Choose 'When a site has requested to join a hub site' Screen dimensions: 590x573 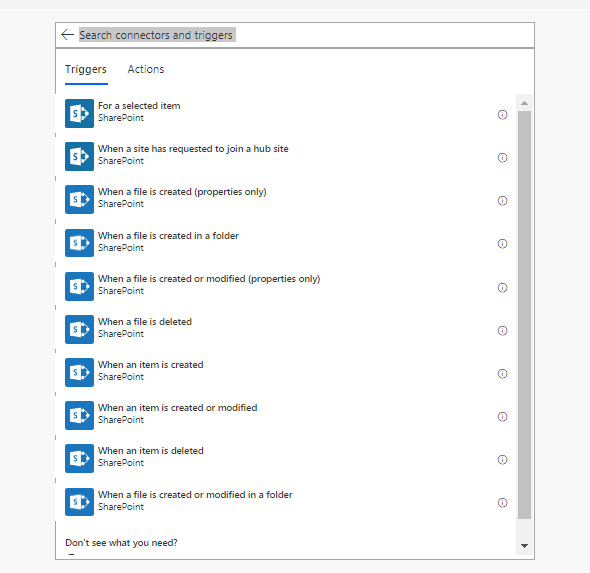point(286,156)
